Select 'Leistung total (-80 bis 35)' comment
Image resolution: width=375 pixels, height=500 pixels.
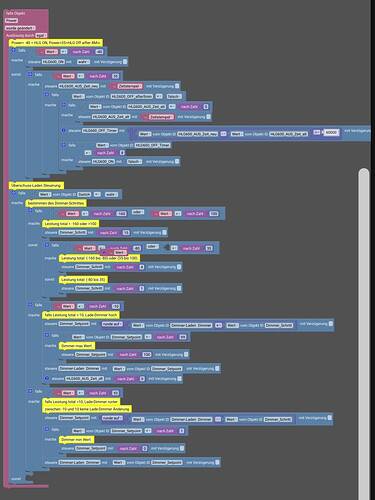83,280
